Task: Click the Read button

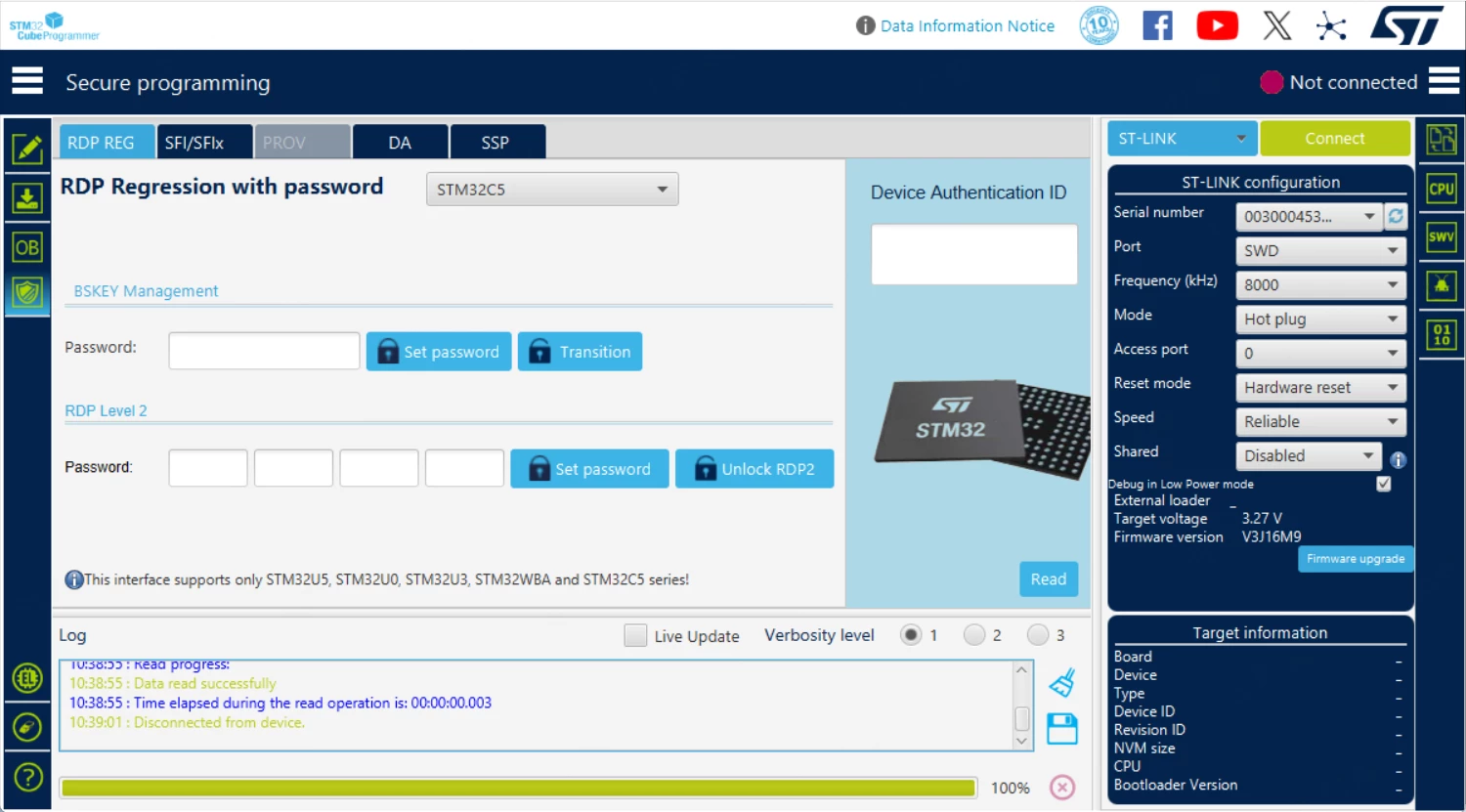Action: coord(1049,579)
